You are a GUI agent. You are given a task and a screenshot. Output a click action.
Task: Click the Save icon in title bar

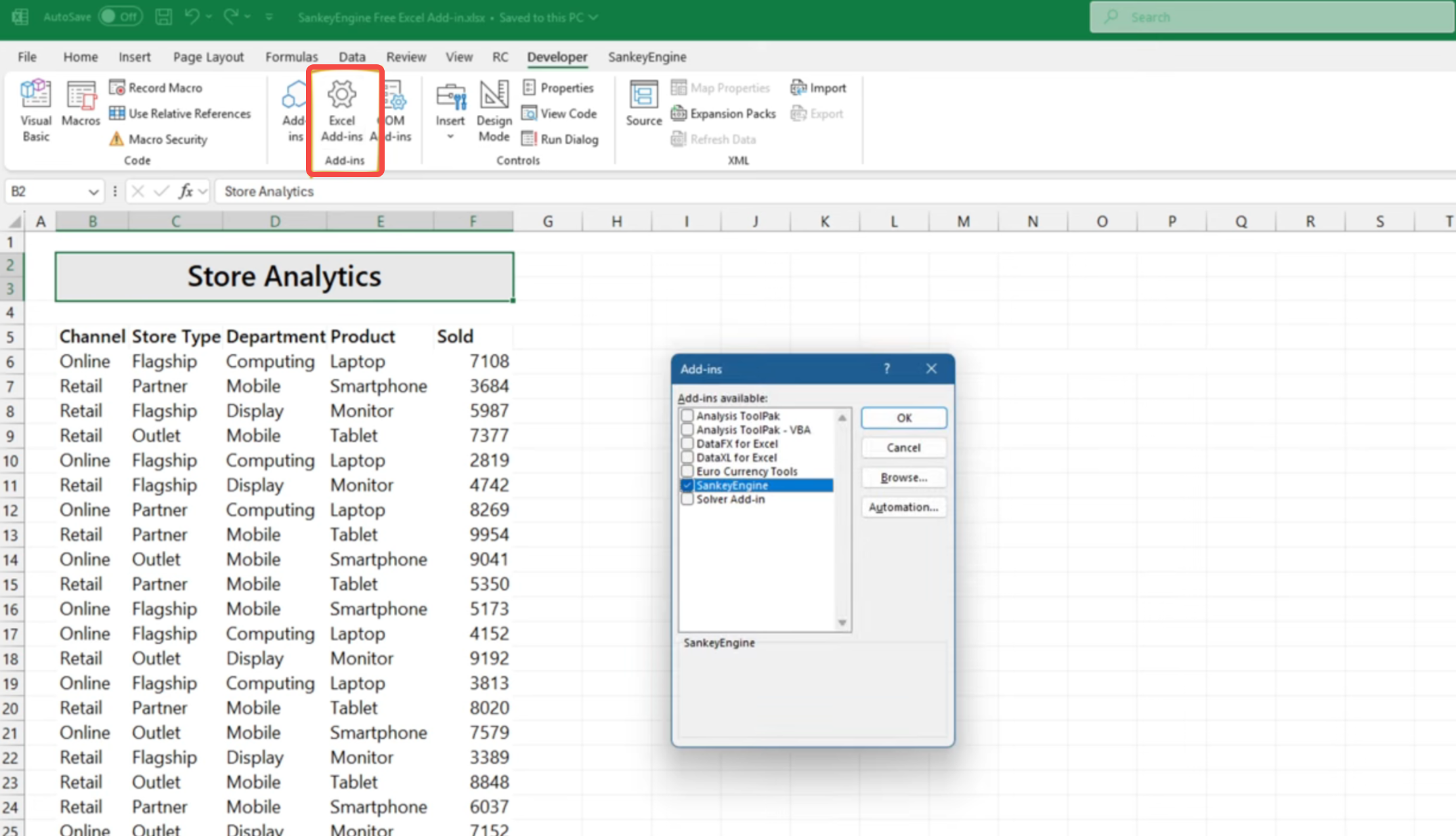(163, 17)
